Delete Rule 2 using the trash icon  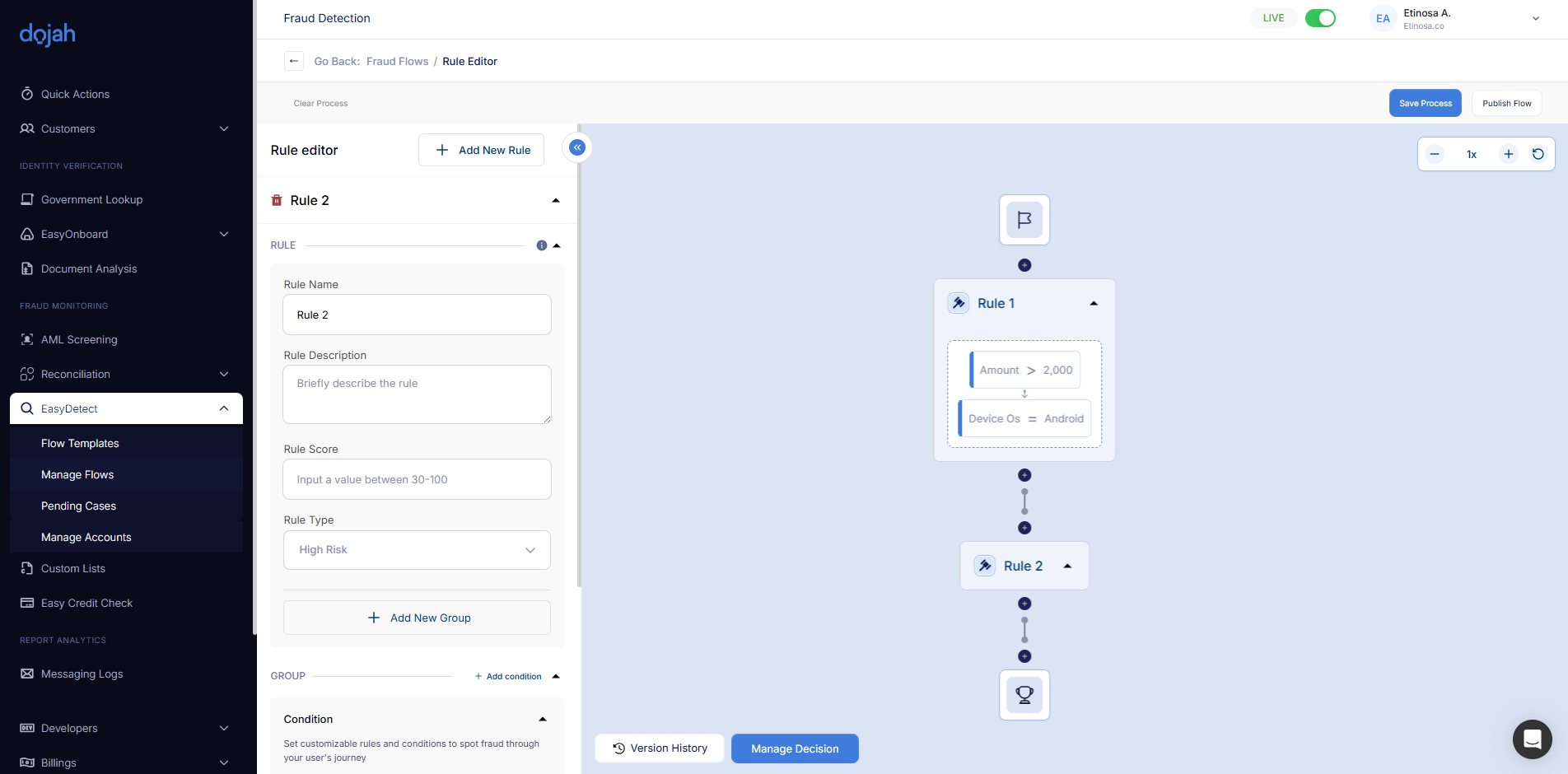pyautogui.click(x=277, y=200)
